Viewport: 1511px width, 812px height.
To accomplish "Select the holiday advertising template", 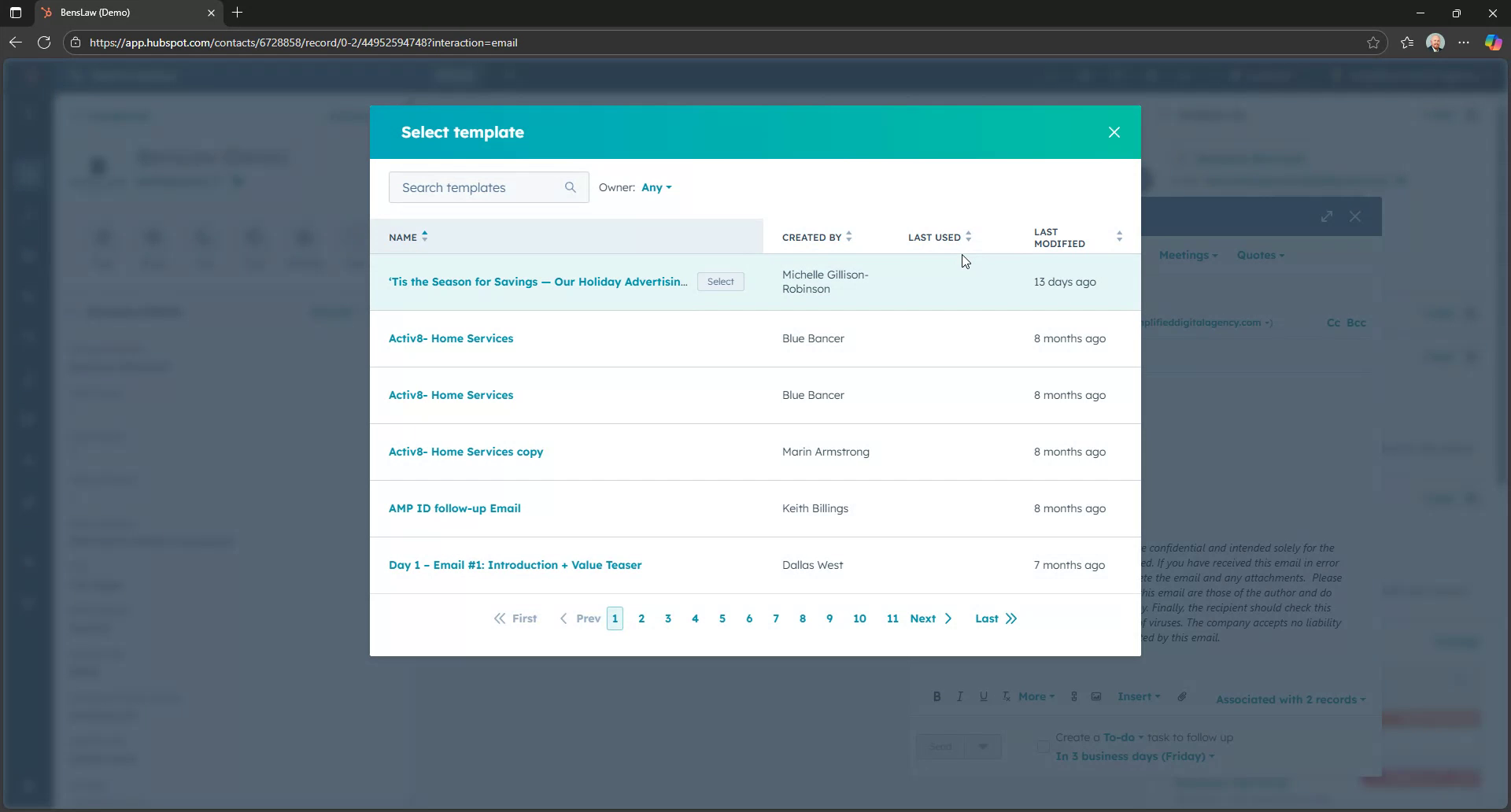I will point(720,281).
